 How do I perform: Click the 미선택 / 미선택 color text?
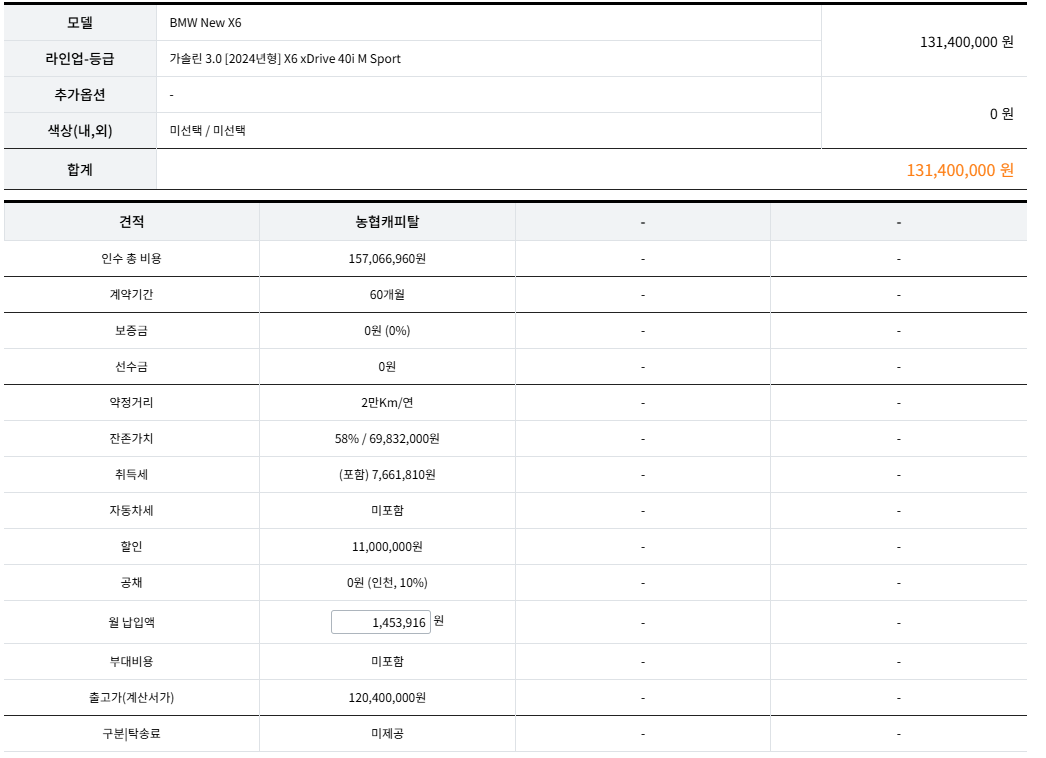[x=208, y=131]
